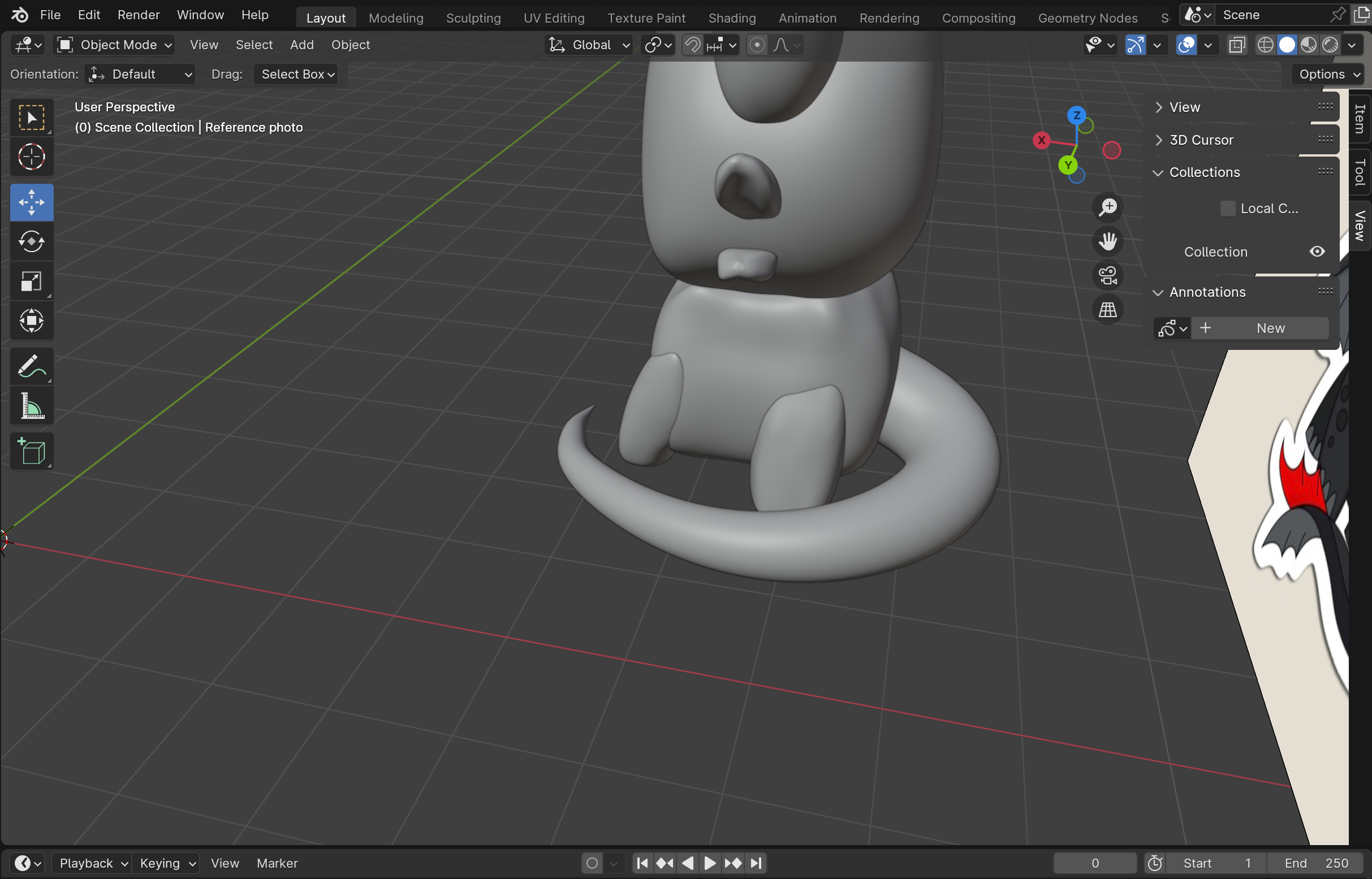1372x879 pixels.
Task: Open the Geometry Nodes workspace tab
Action: coord(1088,18)
